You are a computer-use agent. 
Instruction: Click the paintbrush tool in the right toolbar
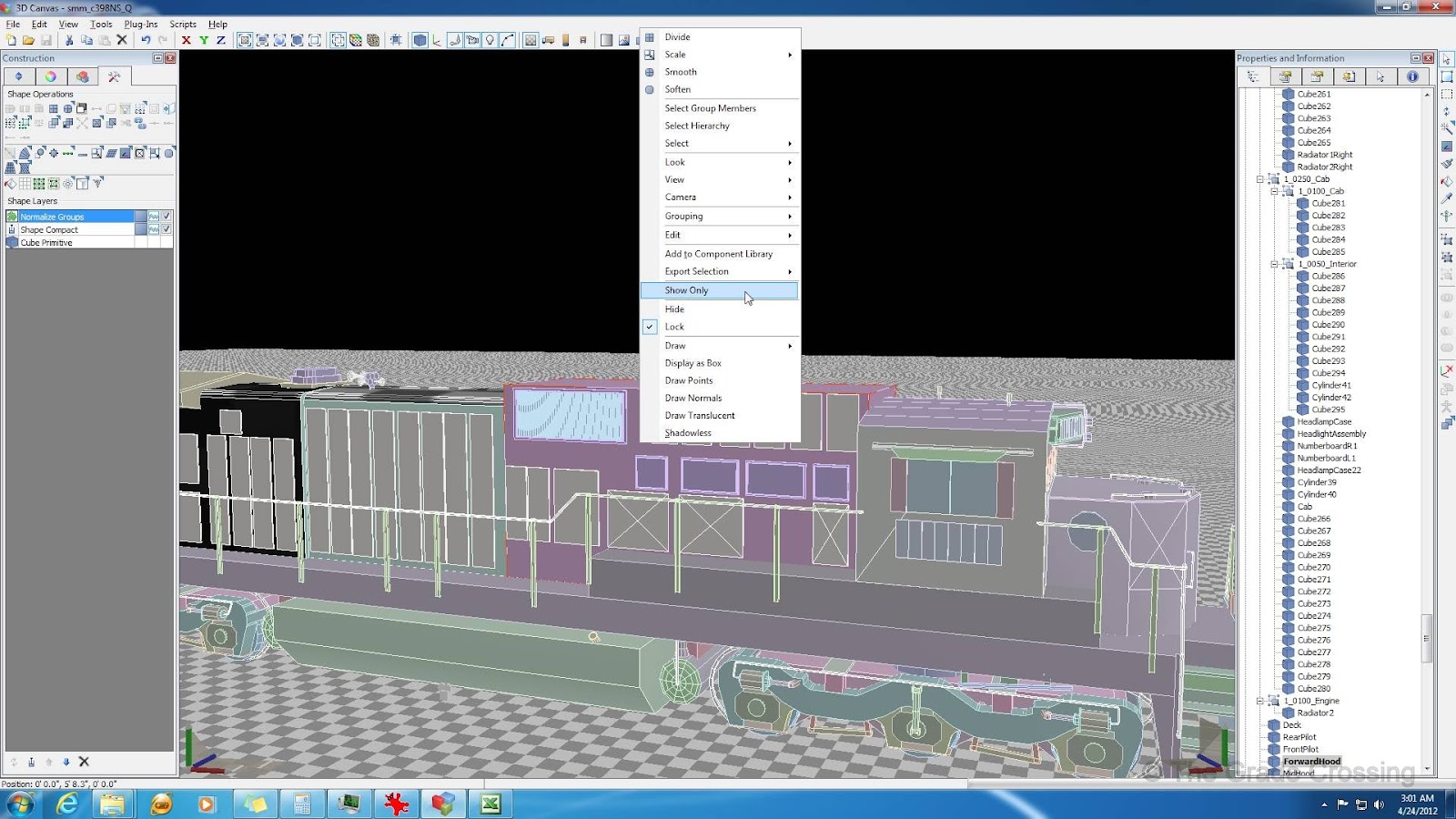click(x=1447, y=164)
